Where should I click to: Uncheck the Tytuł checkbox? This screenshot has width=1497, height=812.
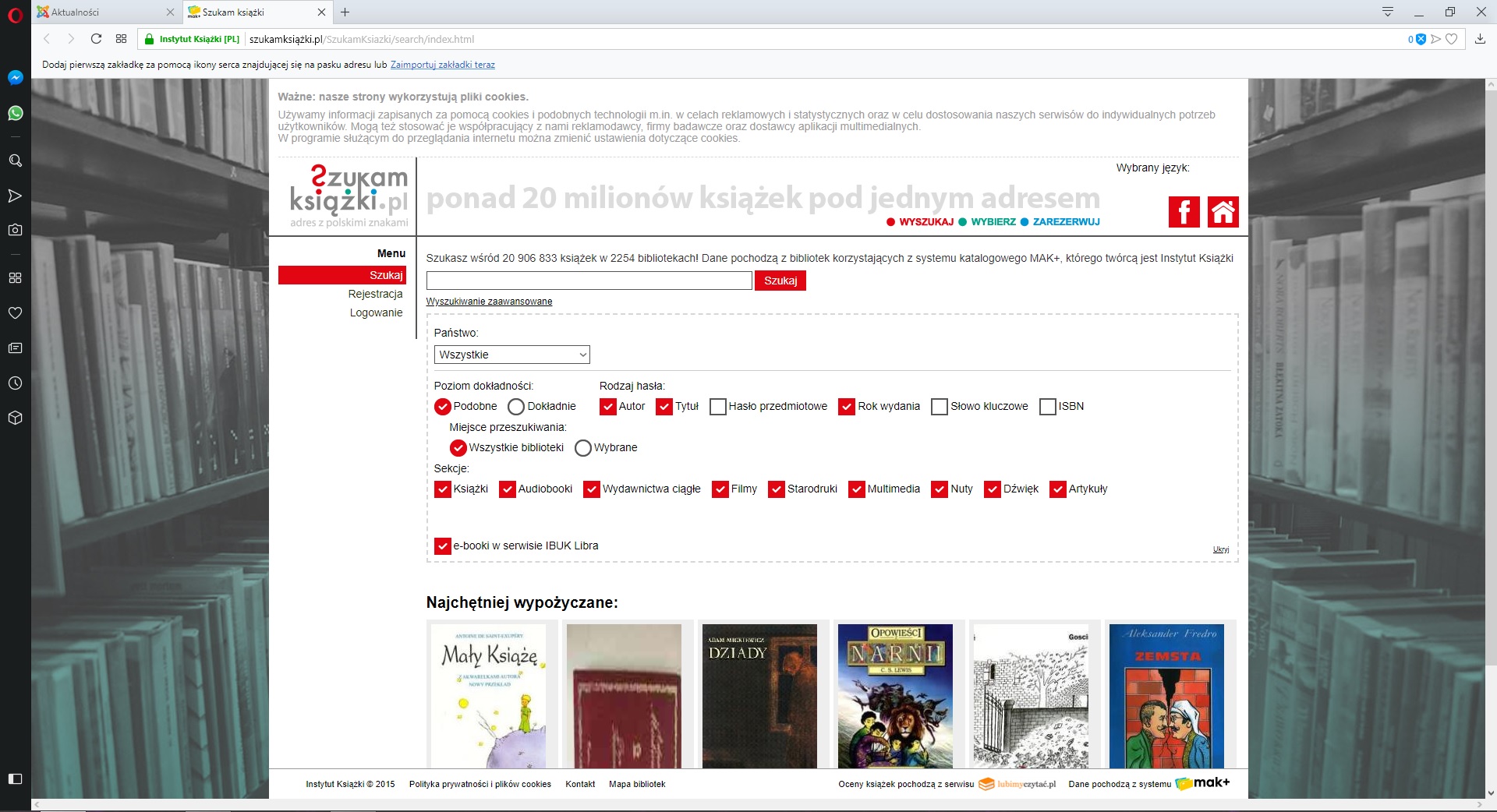click(664, 407)
